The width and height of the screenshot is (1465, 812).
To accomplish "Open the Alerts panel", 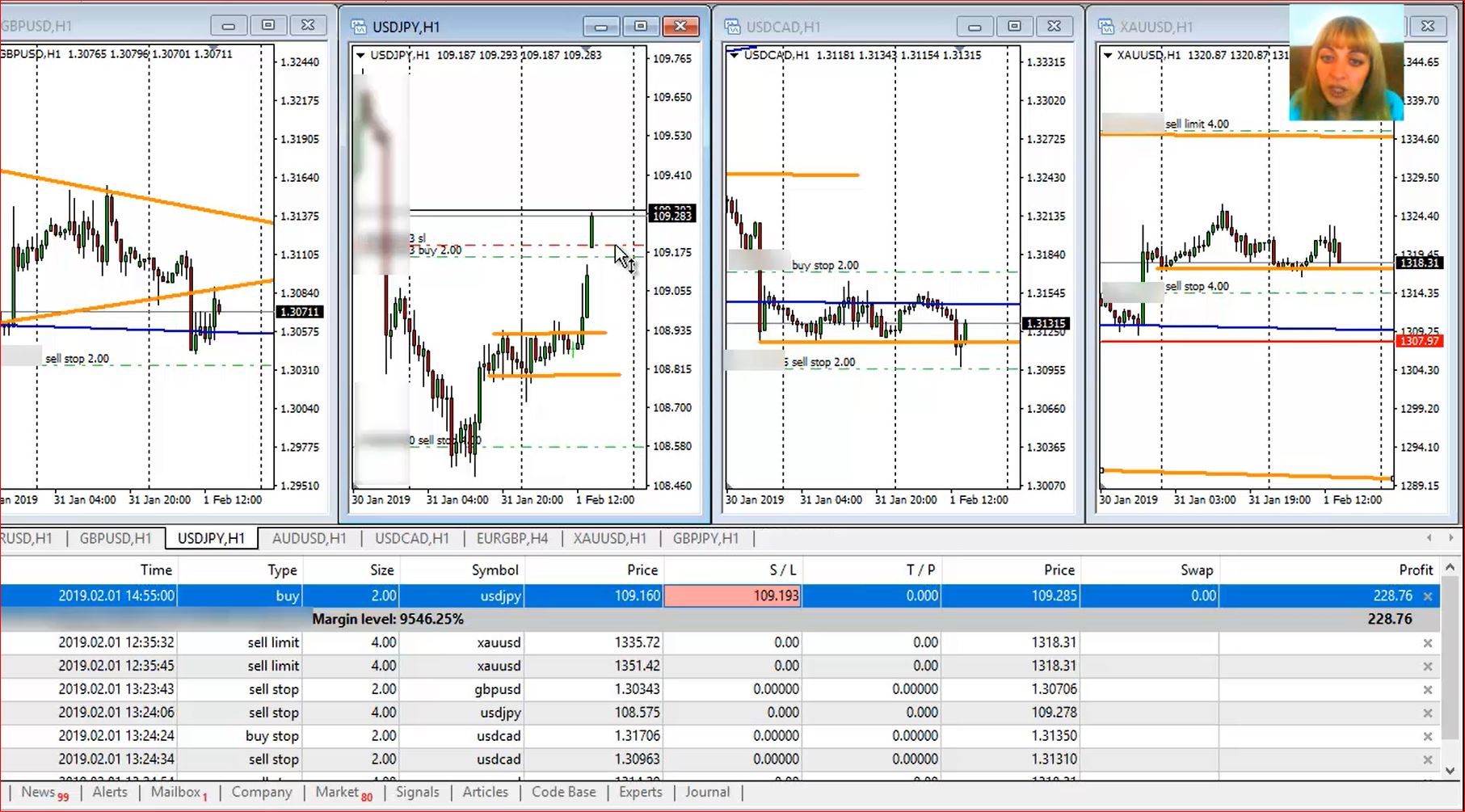I will [x=110, y=793].
